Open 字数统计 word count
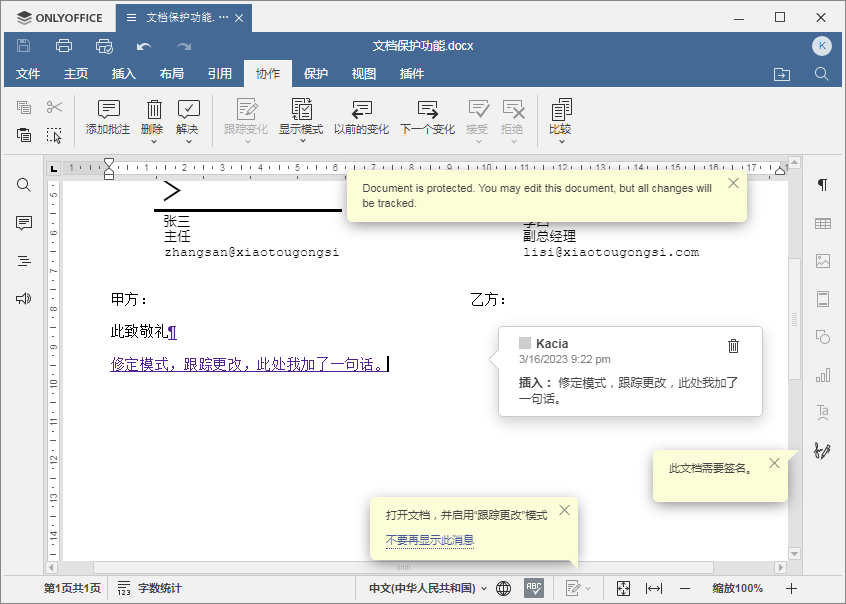The width and height of the screenshot is (846, 604). (149, 588)
